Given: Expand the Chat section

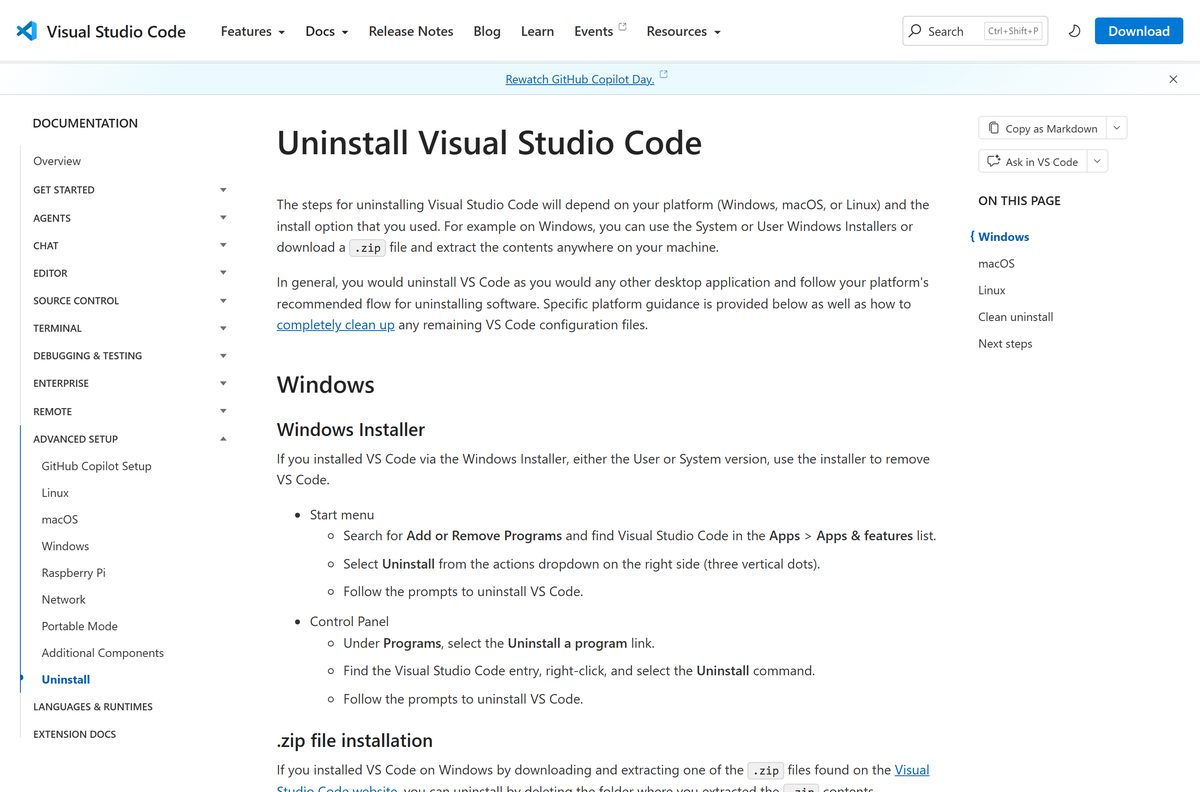Looking at the screenshot, I should (x=223, y=245).
